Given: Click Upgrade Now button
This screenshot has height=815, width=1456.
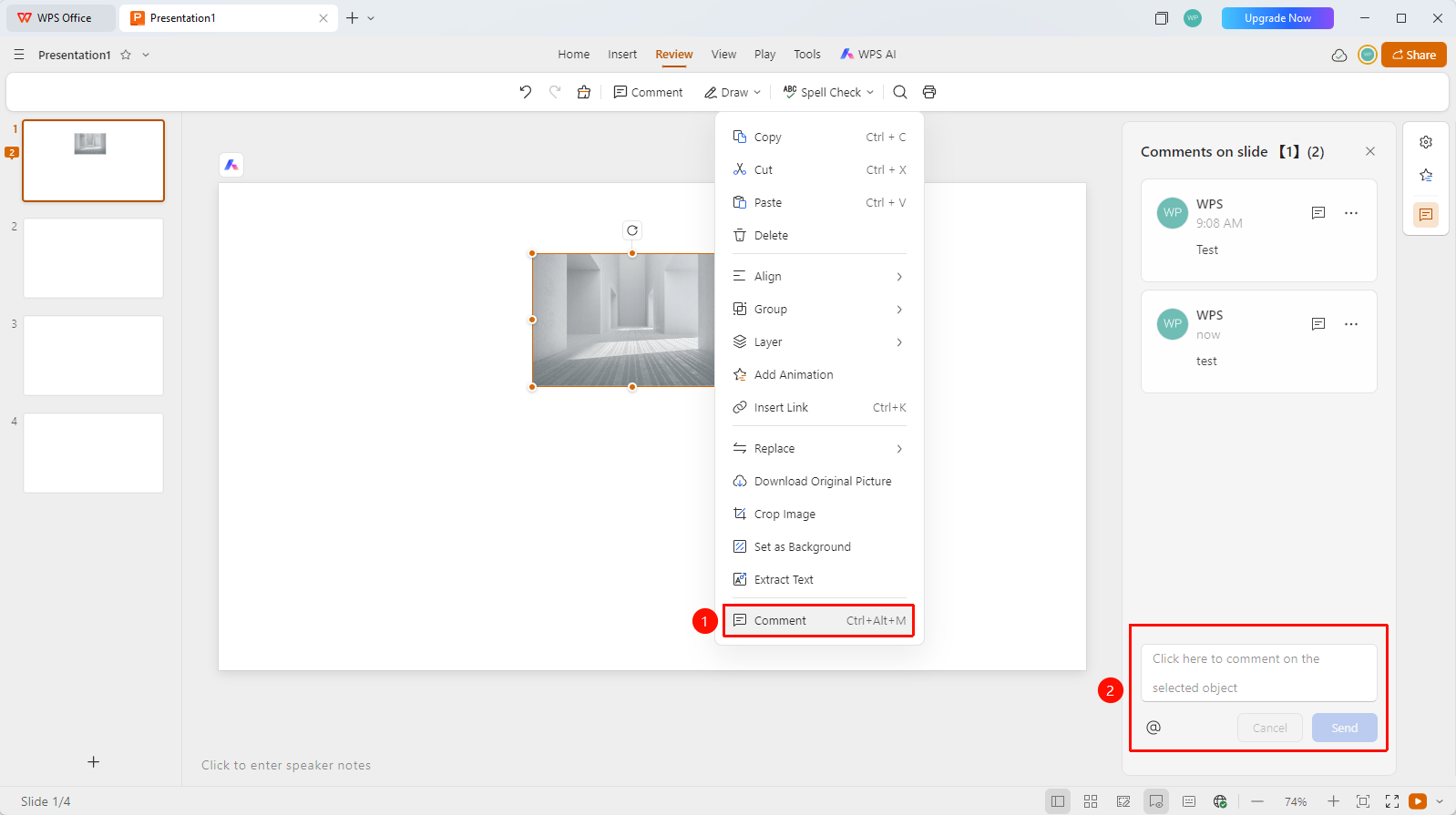Looking at the screenshot, I should click(x=1277, y=18).
